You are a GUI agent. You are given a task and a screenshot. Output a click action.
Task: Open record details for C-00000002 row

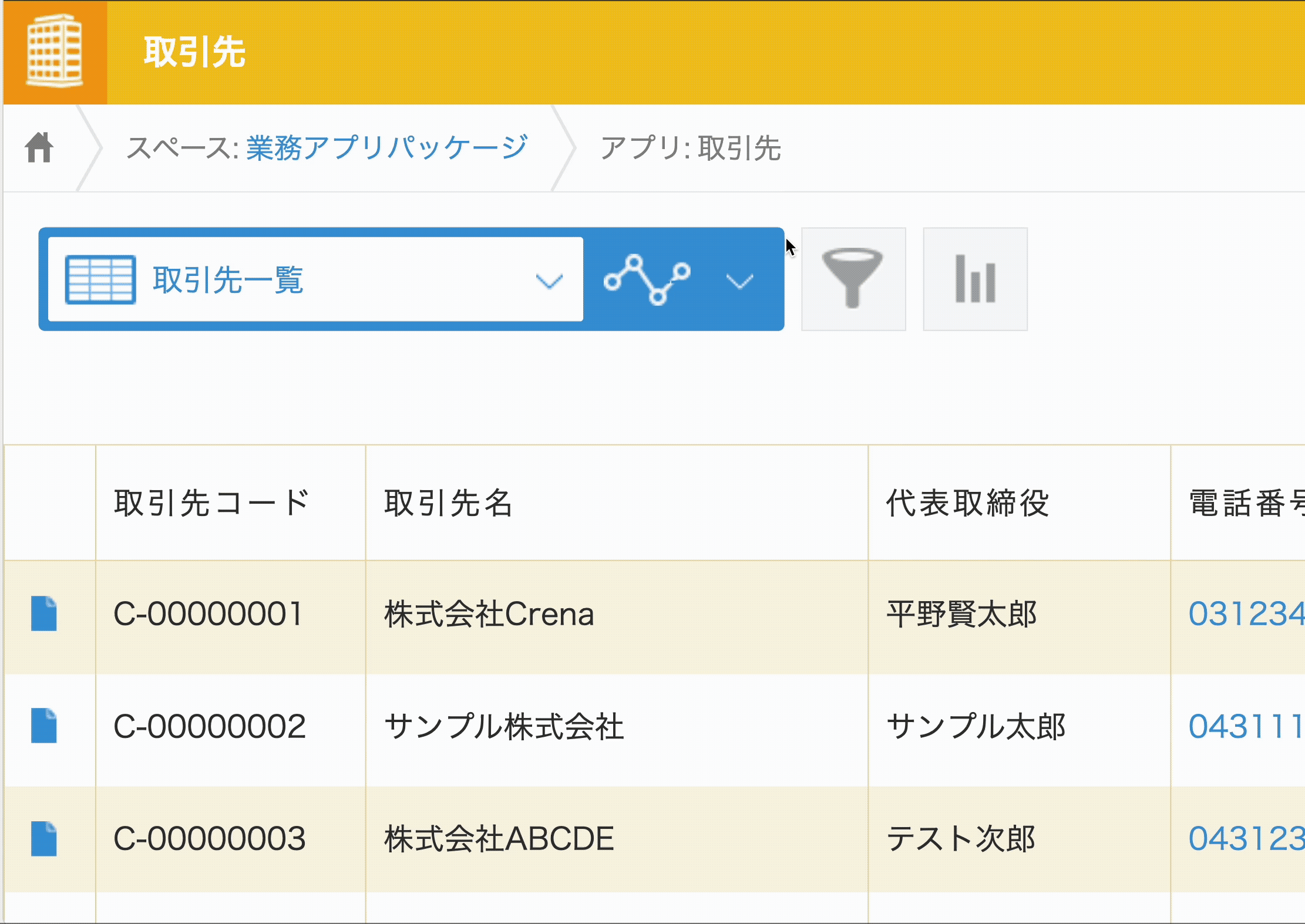pos(44,726)
